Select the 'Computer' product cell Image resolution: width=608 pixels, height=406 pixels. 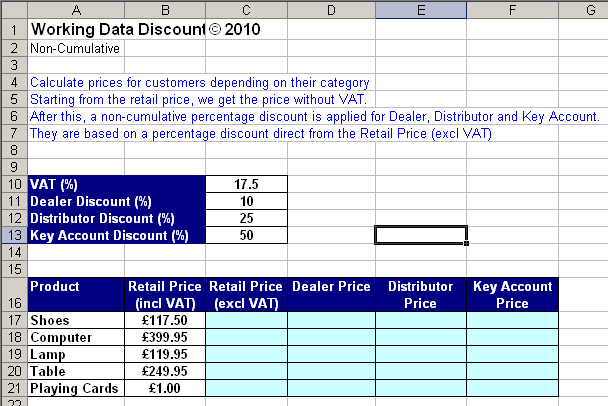76,337
